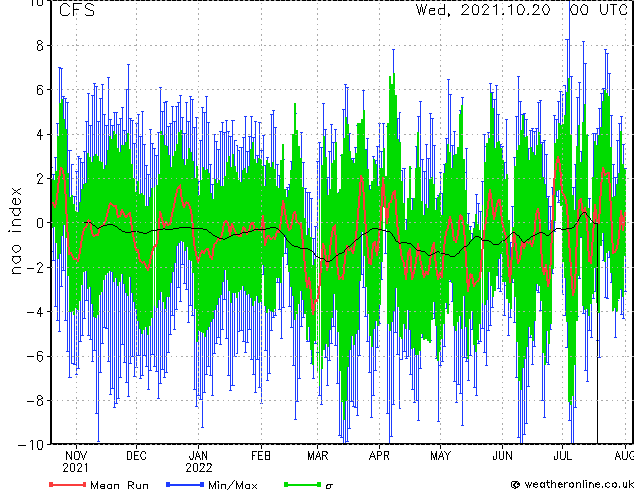Click the y-axis value '-10'

point(31,445)
